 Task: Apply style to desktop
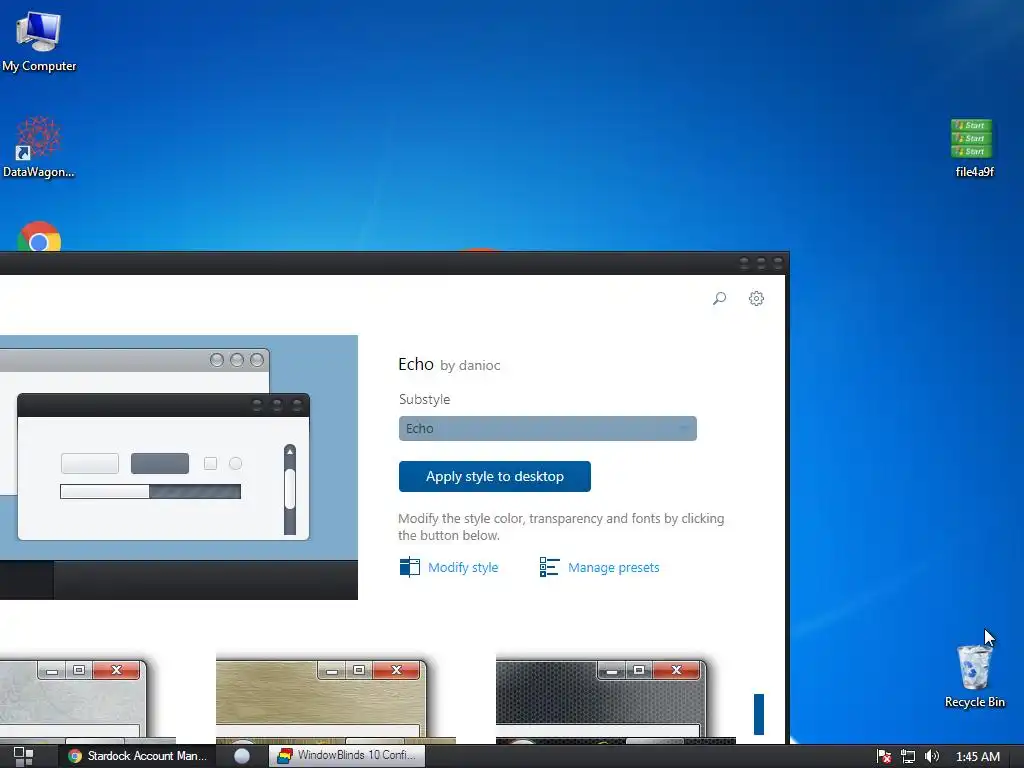(x=494, y=476)
